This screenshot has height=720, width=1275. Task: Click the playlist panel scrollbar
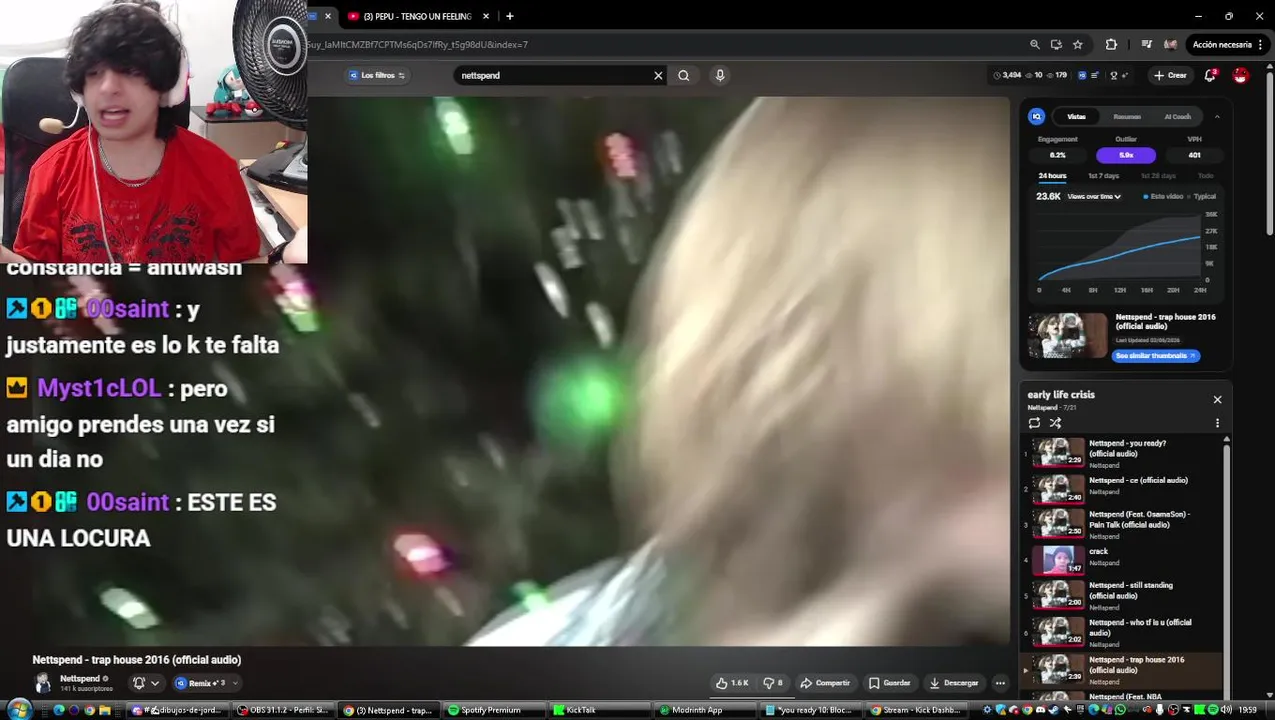click(1227, 565)
